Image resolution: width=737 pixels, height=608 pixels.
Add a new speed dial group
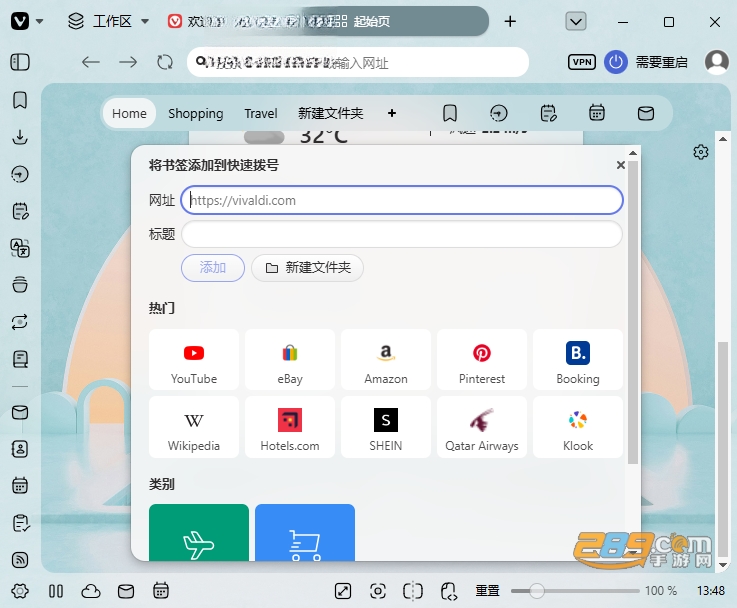coord(392,113)
